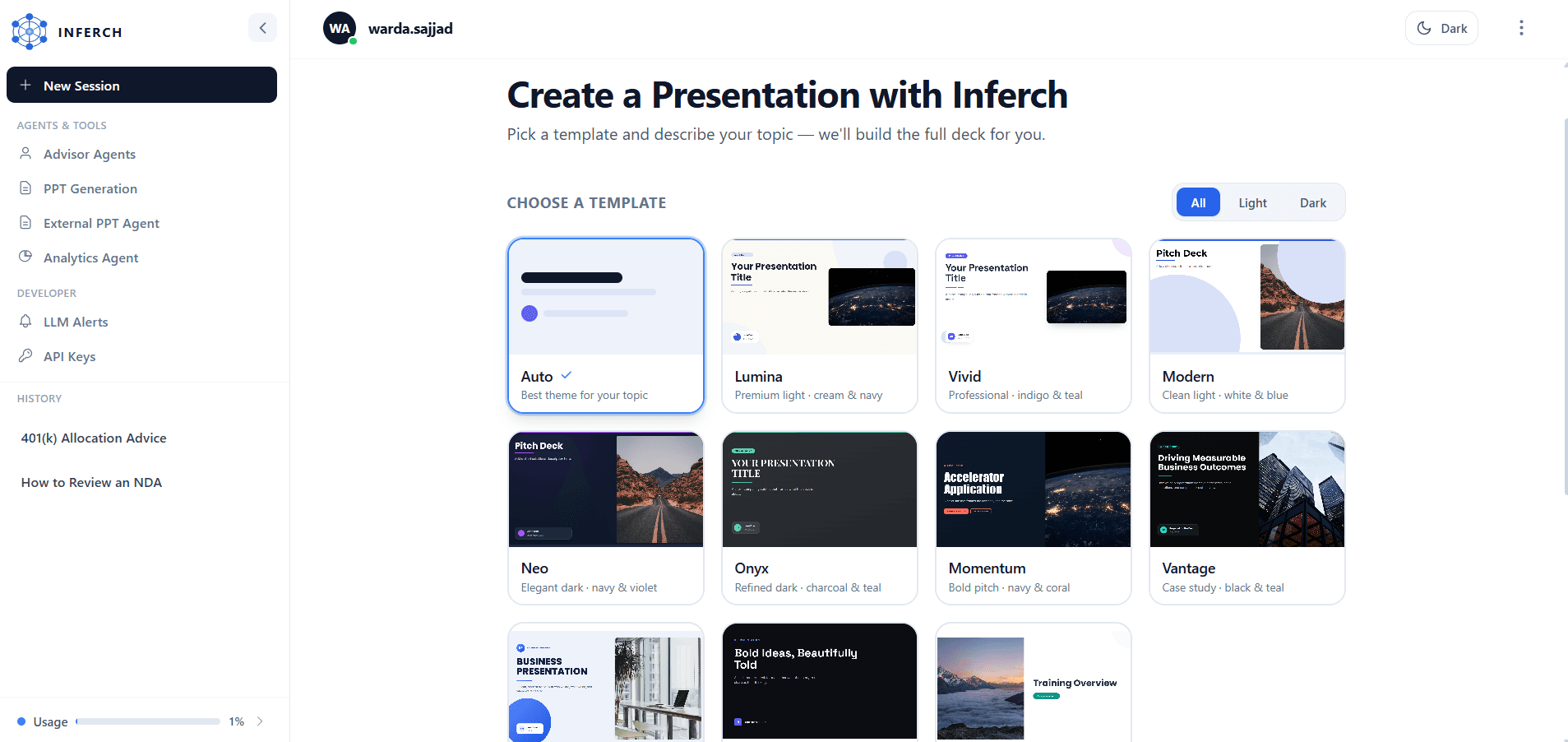The image size is (1568, 742).
Task: Click the LLM Alerts bell icon
Action: (25, 322)
